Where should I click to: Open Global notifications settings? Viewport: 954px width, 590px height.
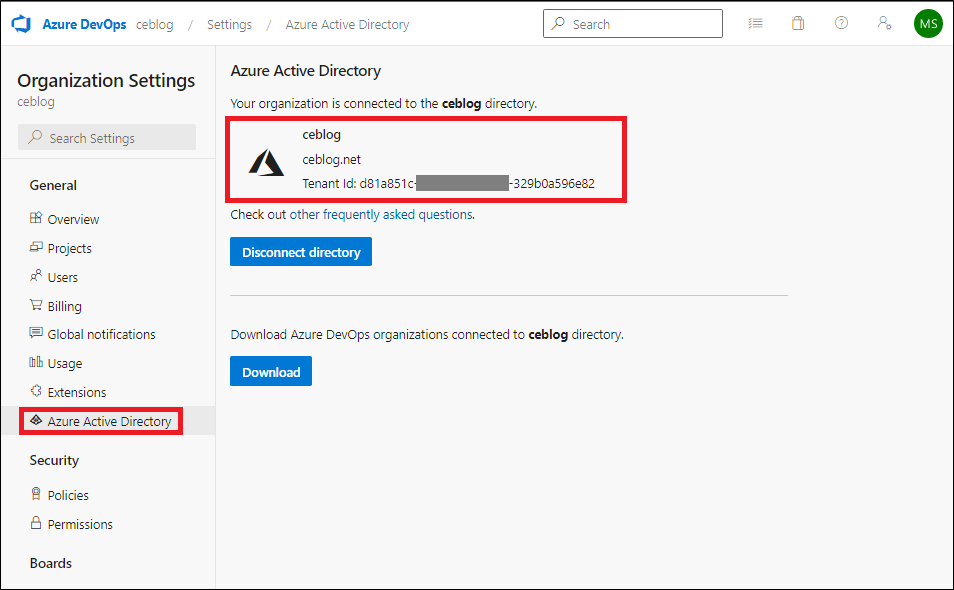(101, 334)
